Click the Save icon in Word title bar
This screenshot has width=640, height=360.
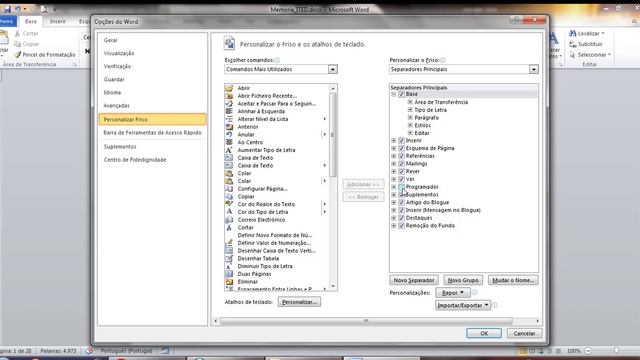point(8,9)
